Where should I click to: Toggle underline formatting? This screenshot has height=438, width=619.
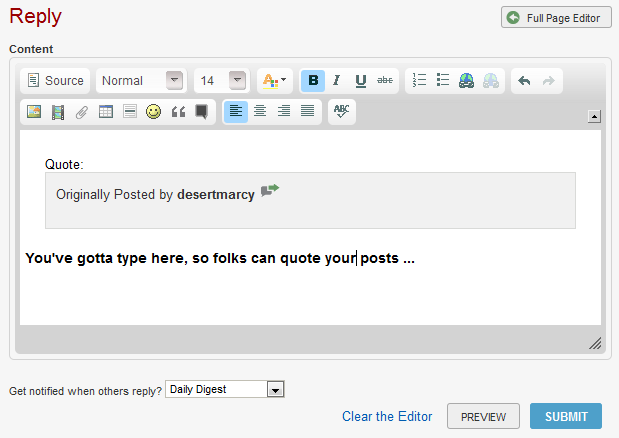coord(361,81)
